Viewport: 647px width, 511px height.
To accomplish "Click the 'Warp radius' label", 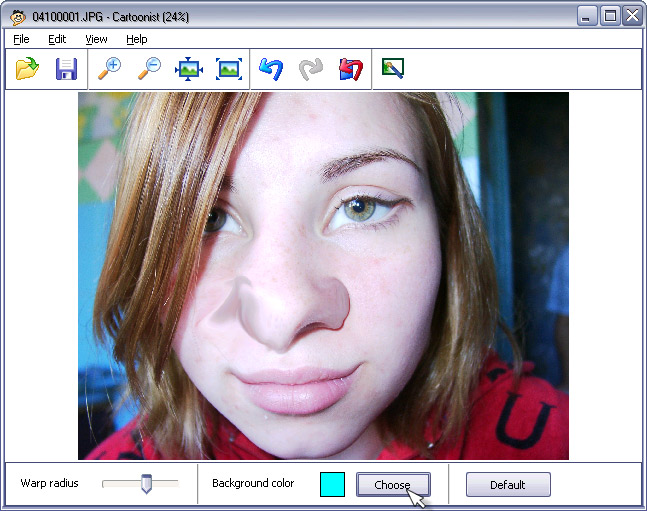I will tap(49, 483).
